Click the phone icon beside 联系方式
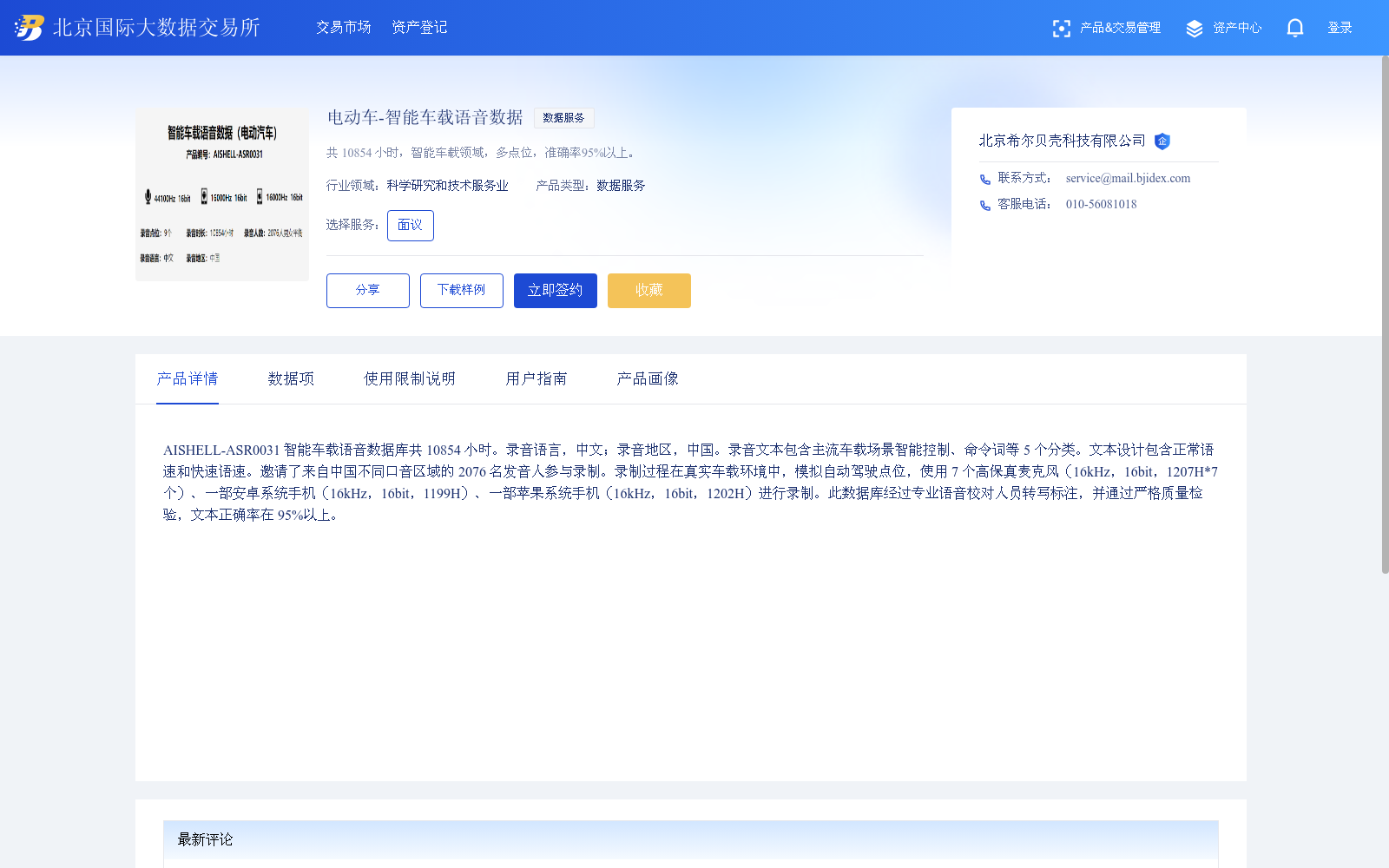The image size is (1389, 868). point(984,180)
